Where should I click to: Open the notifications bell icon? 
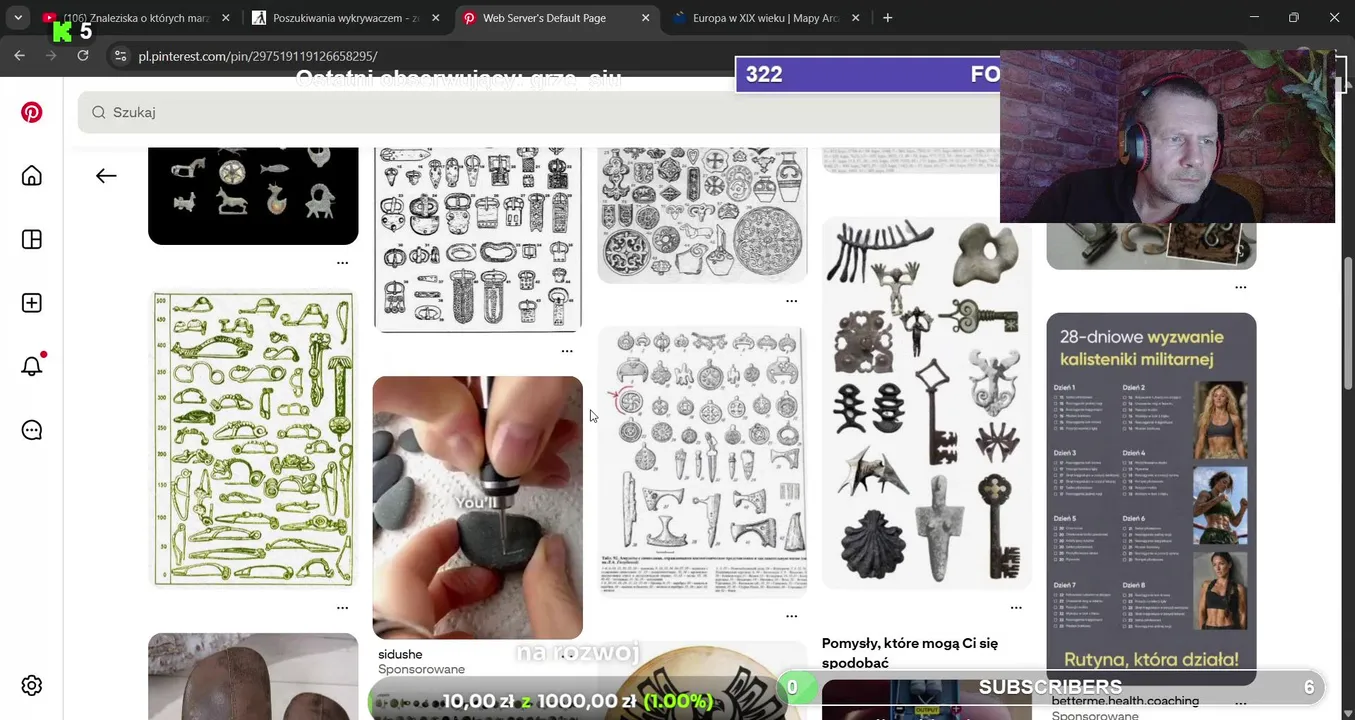(x=32, y=366)
